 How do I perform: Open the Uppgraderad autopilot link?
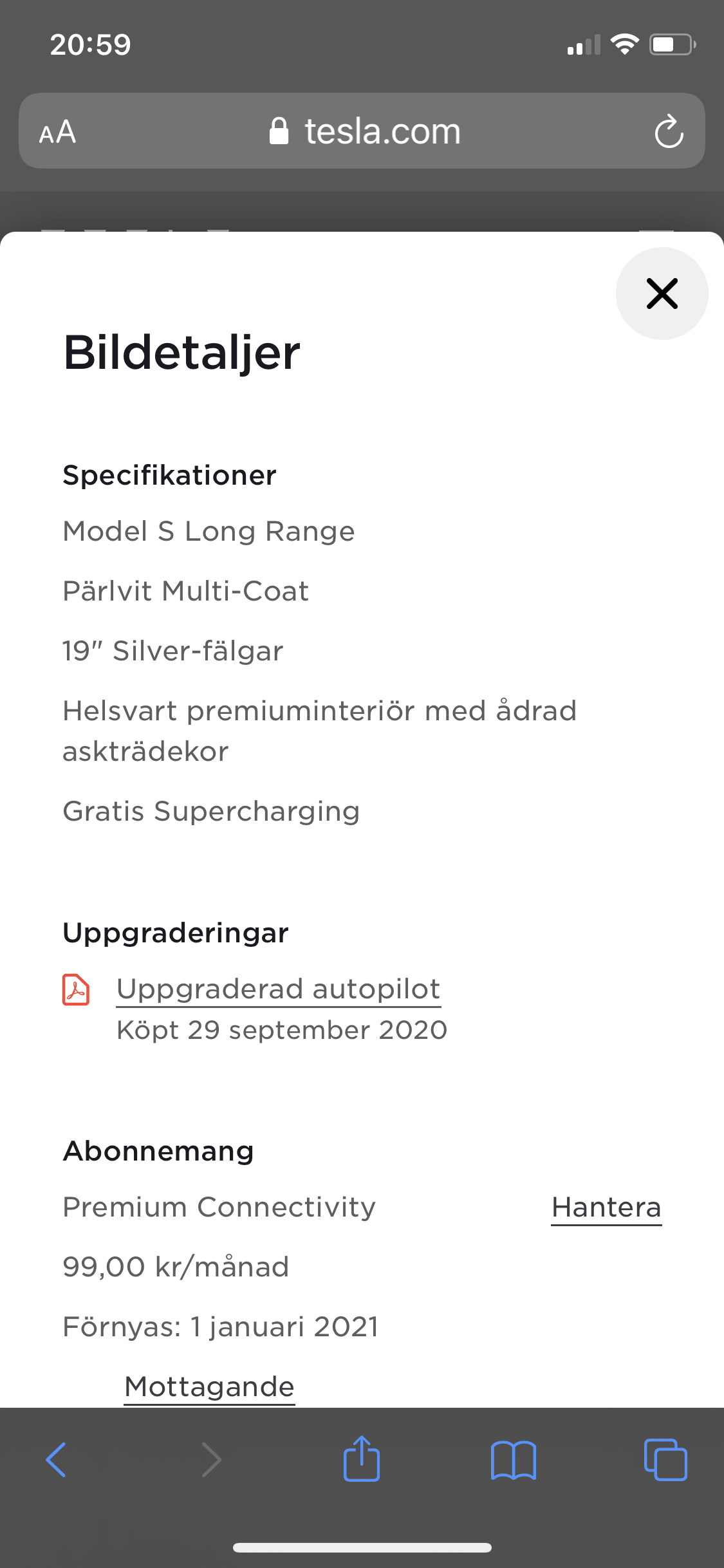[x=279, y=989]
